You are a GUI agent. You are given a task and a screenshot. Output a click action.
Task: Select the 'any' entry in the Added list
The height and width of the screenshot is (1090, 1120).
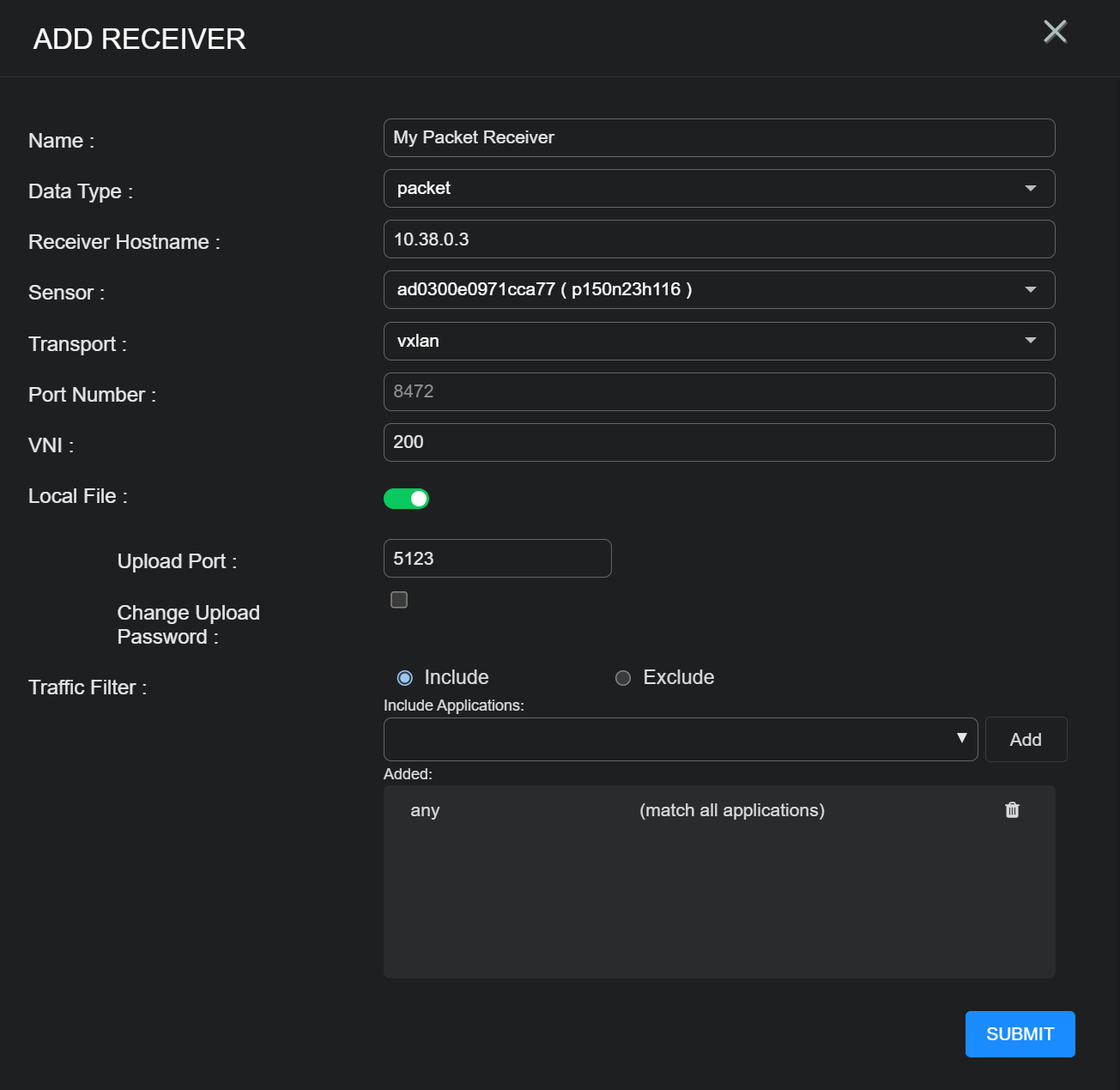(x=425, y=809)
